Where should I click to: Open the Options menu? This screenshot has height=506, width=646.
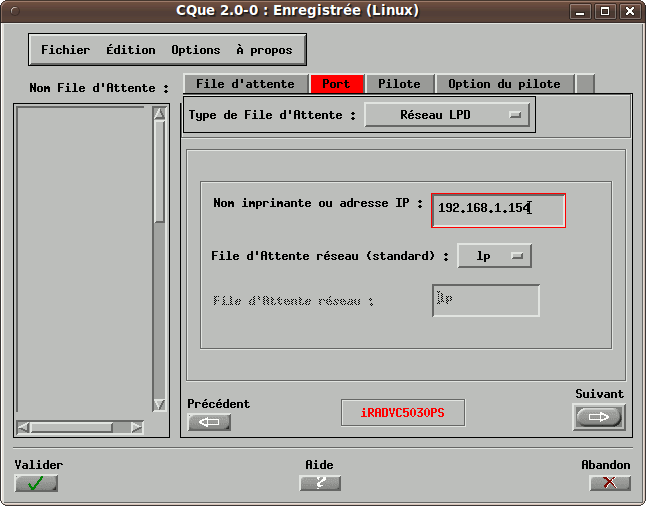pos(195,49)
